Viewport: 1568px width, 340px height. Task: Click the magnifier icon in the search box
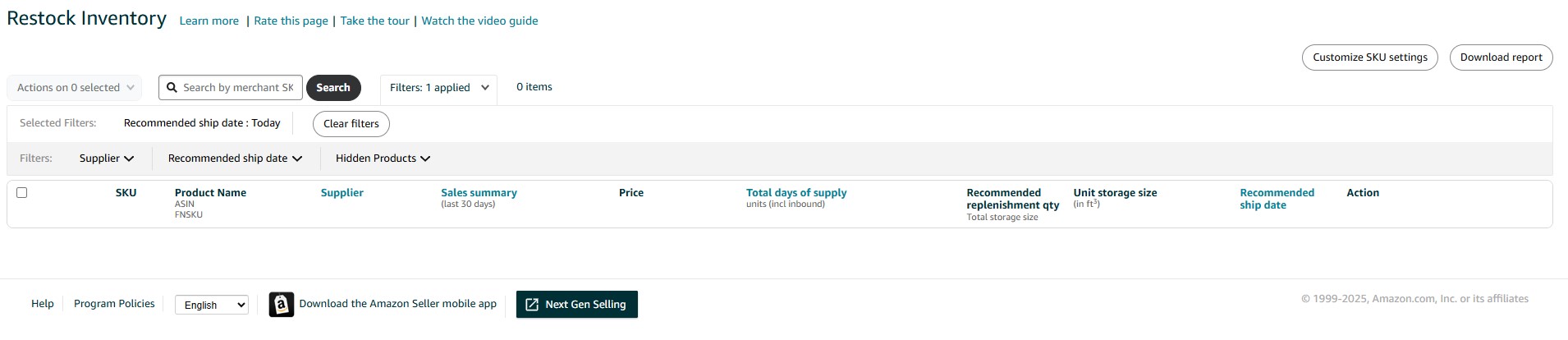click(x=172, y=87)
